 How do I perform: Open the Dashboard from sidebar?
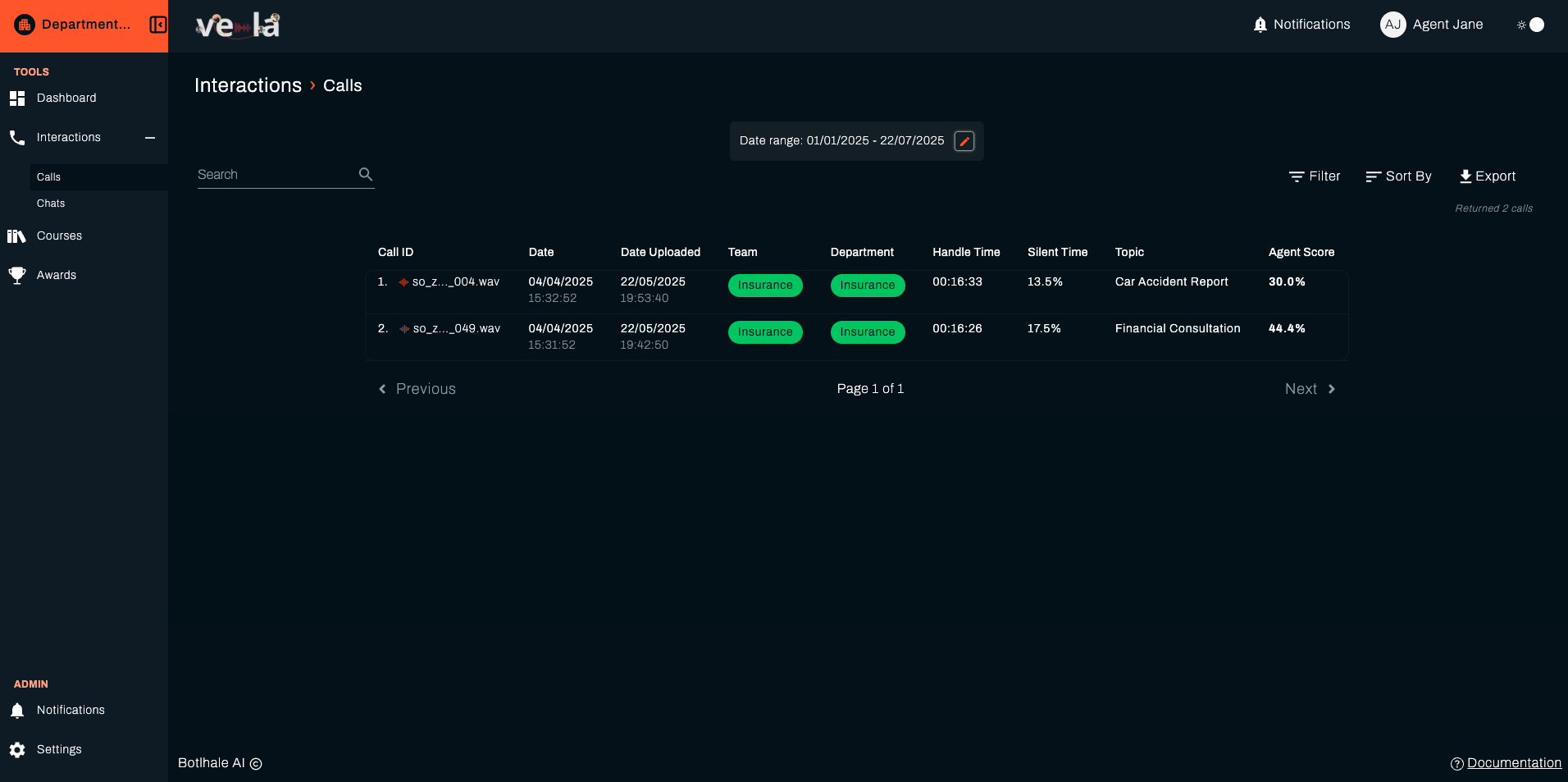tap(66, 98)
